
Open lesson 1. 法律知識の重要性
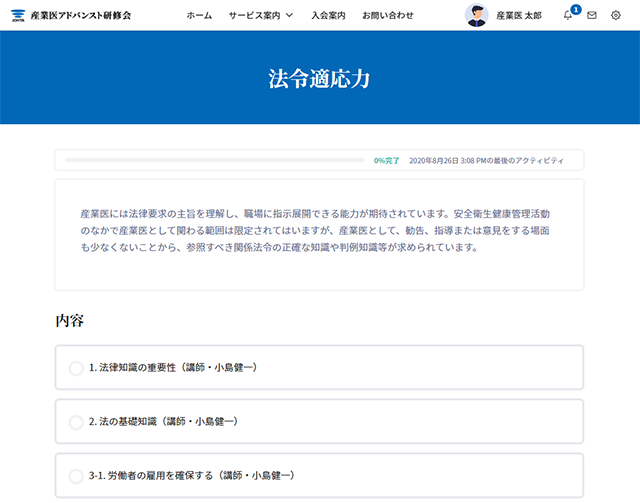point(173,368)
